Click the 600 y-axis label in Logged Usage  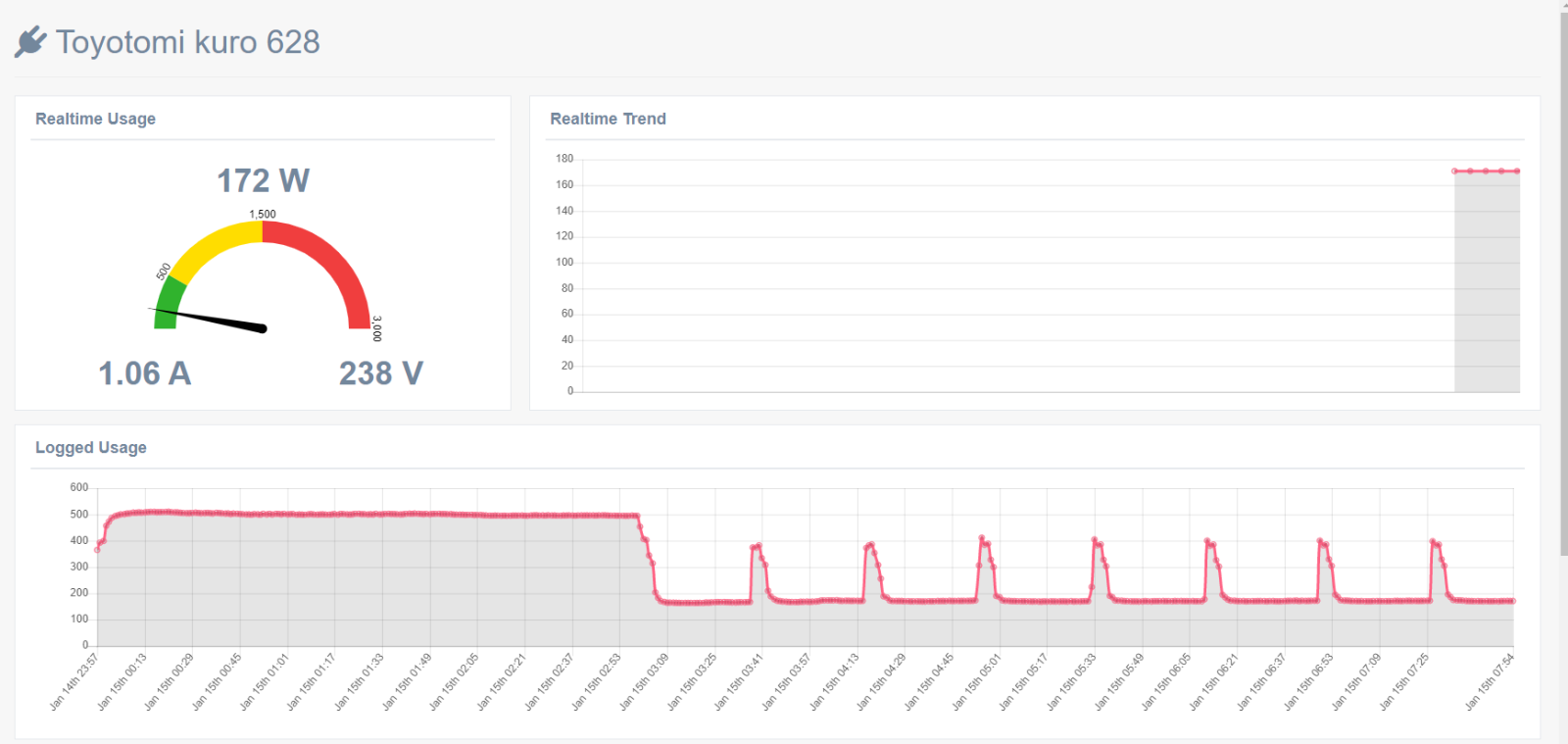[79, 488]
